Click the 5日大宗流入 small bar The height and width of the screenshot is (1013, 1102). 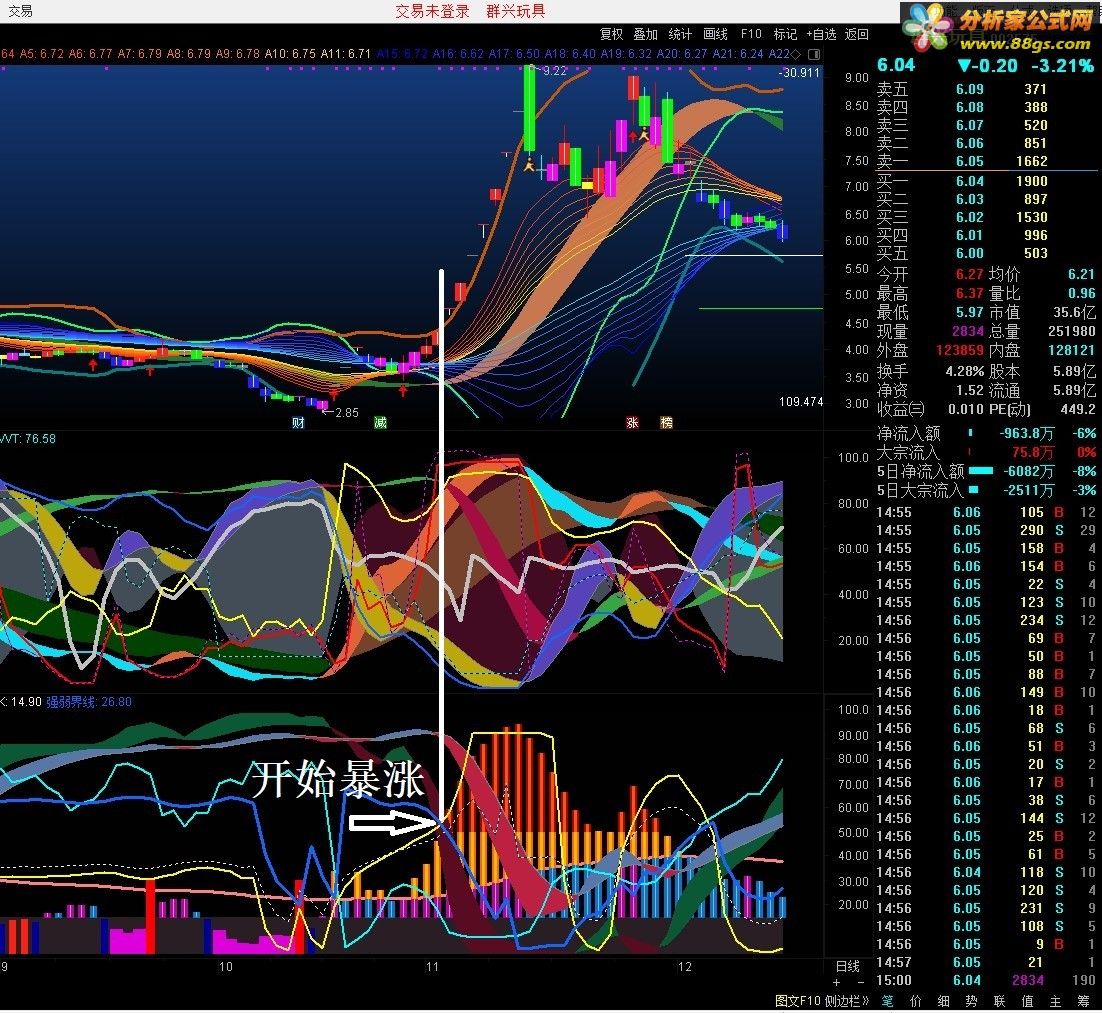point(973,490)
